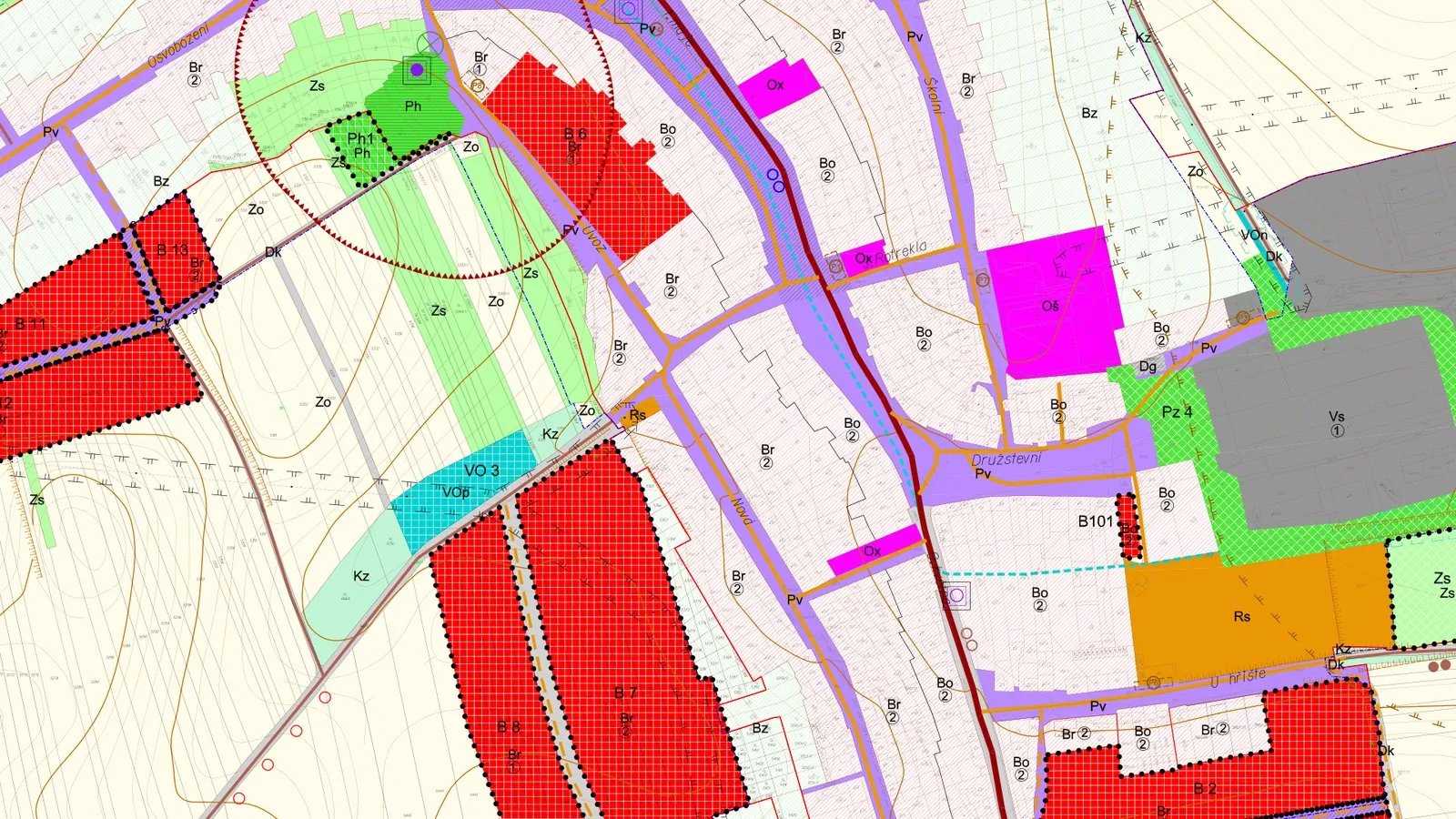The width and height of the screenshot is (1456, 819).
Task: Select the B 13 zone label
Action: point(173,249)
